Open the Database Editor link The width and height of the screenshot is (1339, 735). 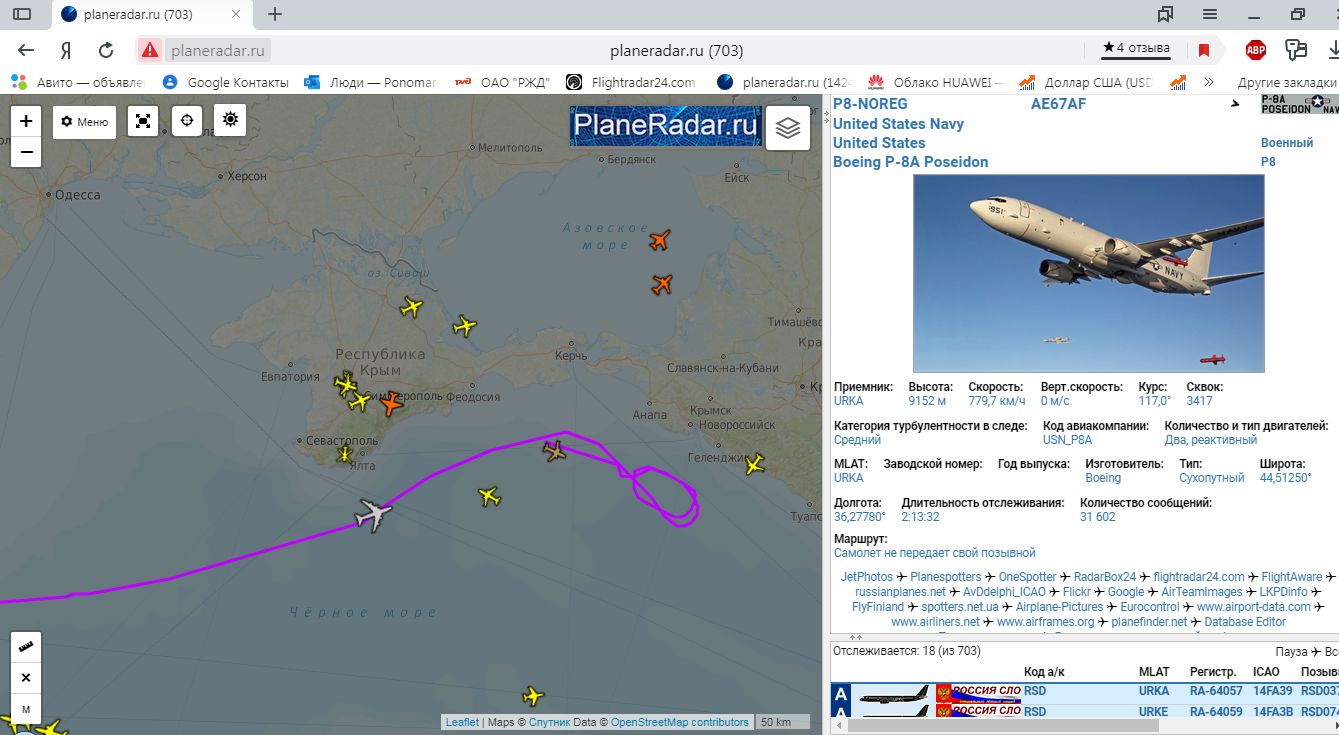click(x=1245, y=622)
